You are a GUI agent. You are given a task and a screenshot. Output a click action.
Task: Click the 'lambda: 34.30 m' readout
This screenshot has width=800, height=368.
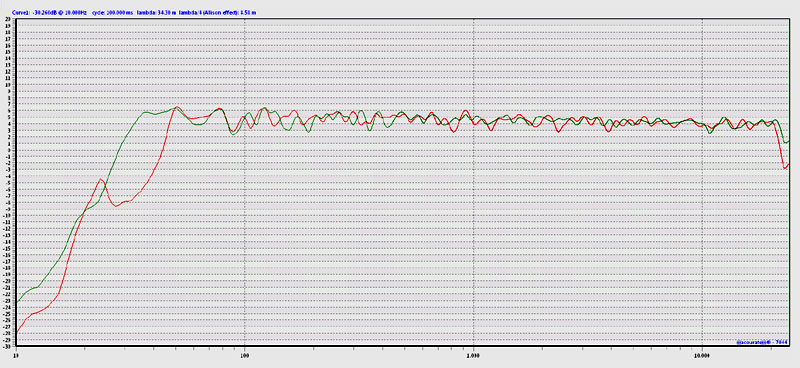156,12
